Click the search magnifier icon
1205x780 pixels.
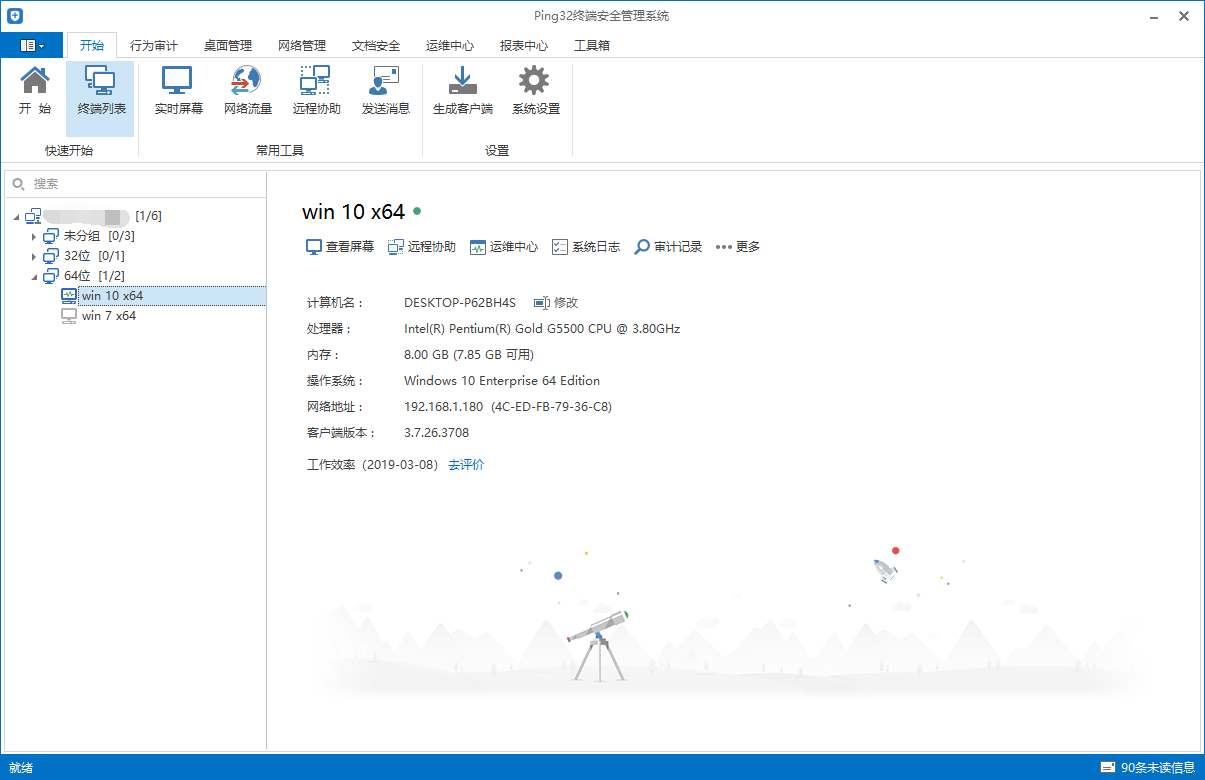pyautogui.click(x=18, y=184)
